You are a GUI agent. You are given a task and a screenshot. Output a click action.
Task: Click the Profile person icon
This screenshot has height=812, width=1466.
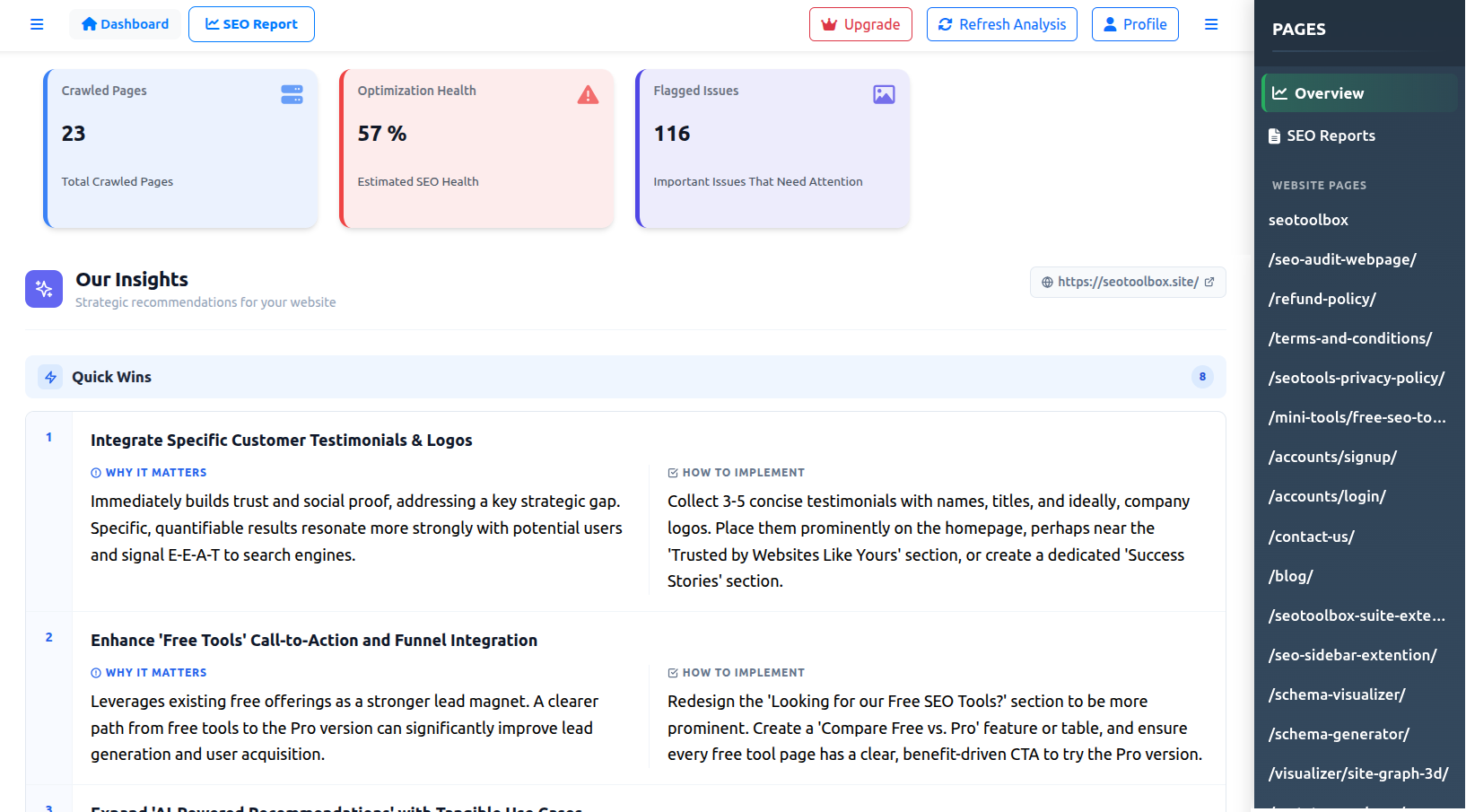[x=1111, y=24]
